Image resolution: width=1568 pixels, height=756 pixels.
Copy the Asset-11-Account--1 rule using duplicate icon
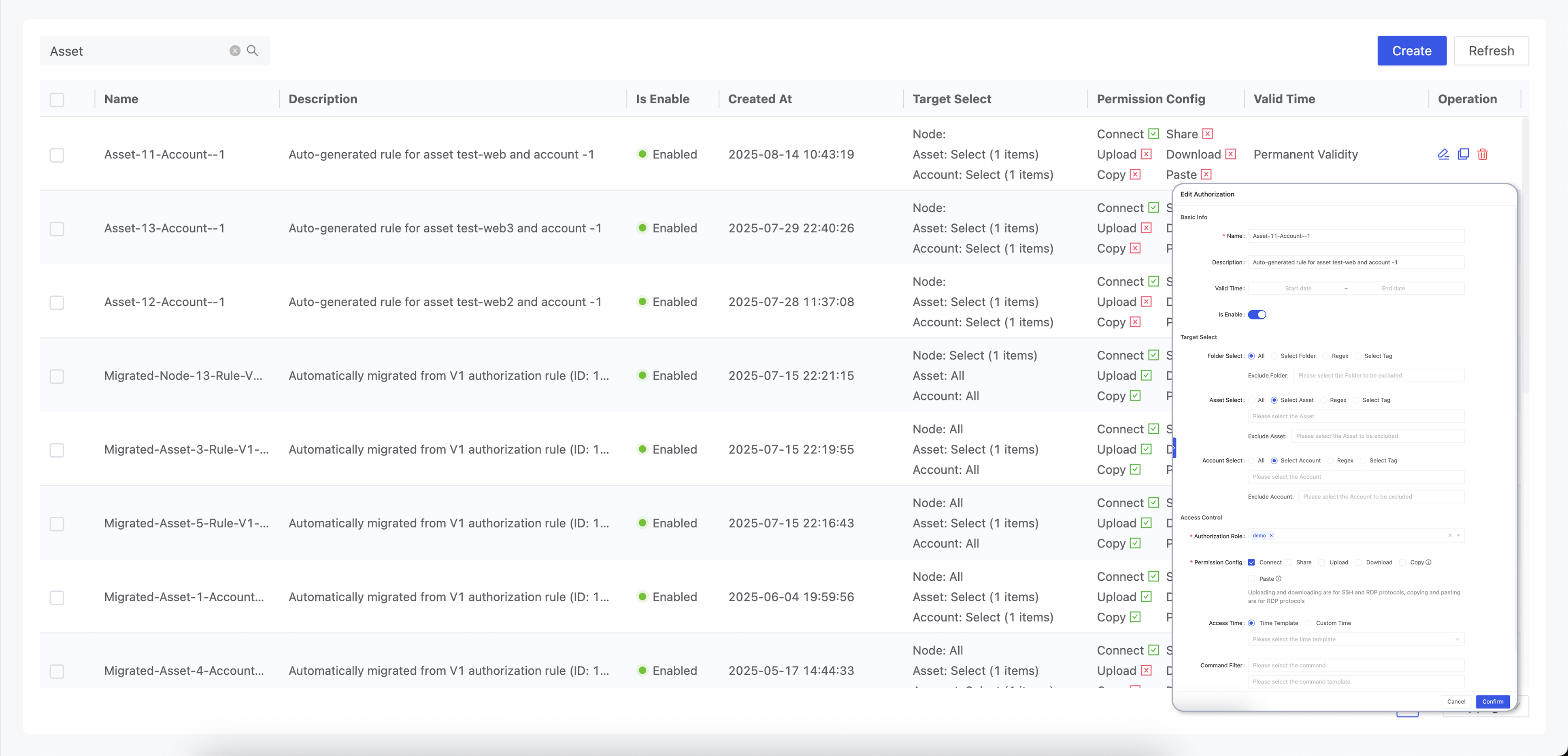coord(1463,154)
